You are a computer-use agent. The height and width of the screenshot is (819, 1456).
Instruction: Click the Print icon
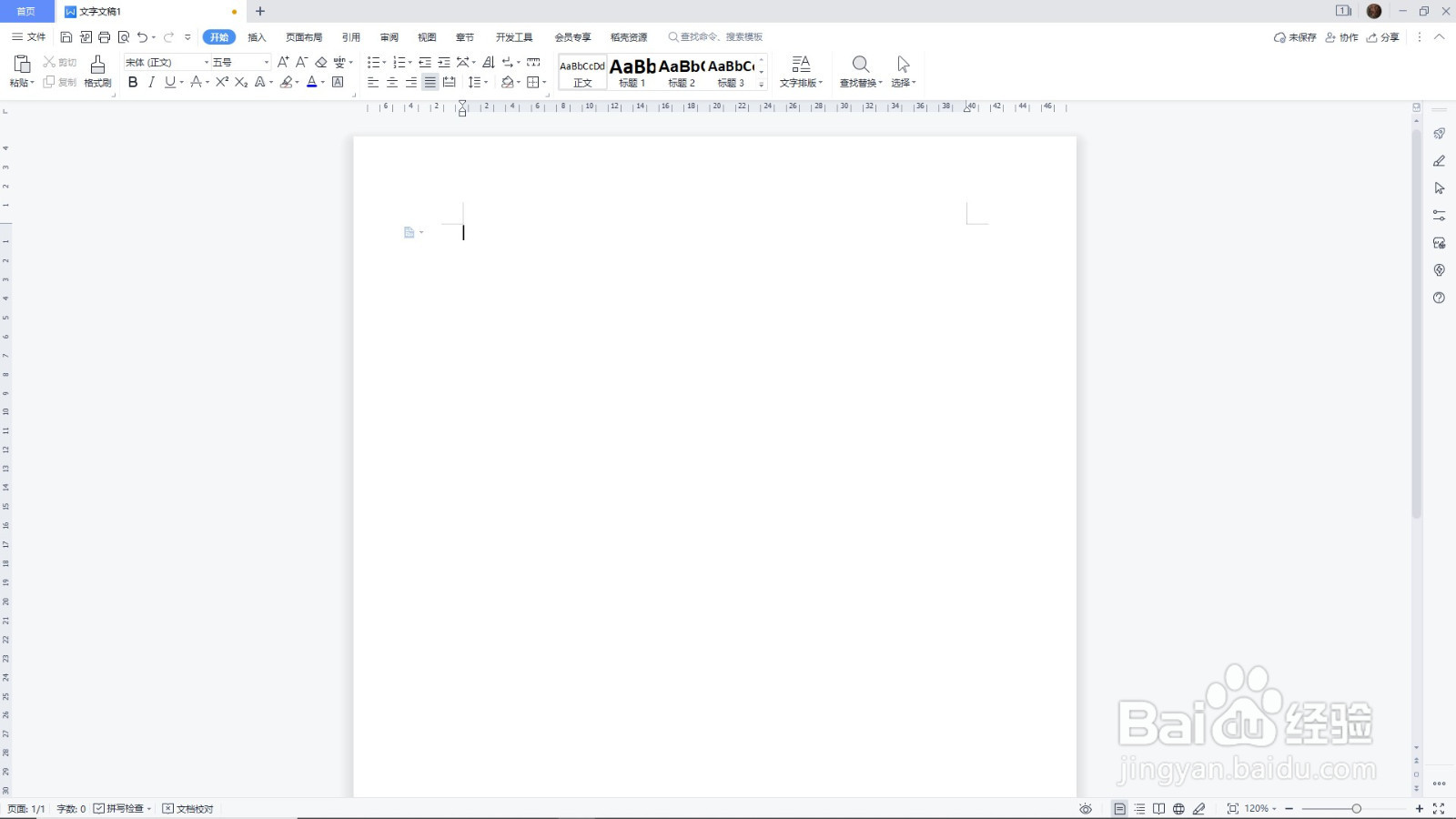(x=105, y=37)
